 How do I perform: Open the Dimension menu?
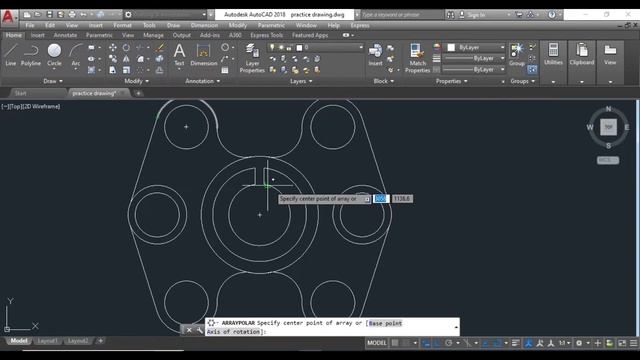pyautogui.click(x=204, y=25)
